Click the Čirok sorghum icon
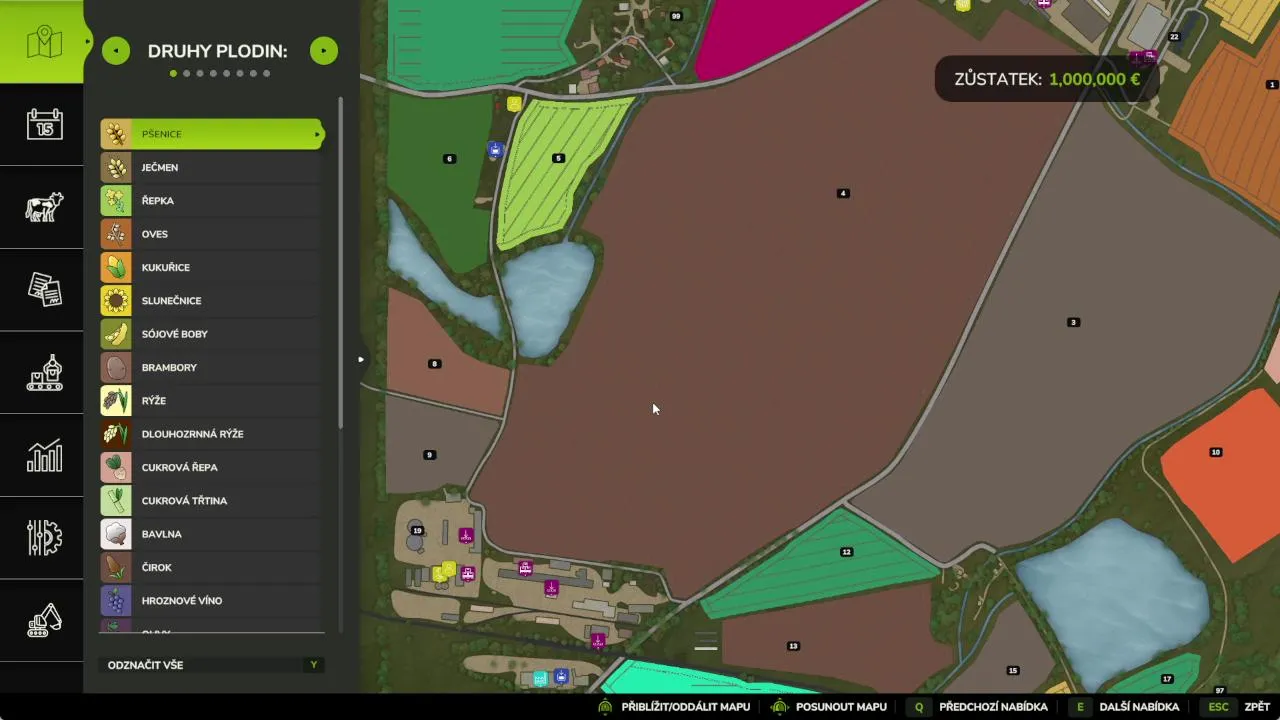 click(116, 567)
